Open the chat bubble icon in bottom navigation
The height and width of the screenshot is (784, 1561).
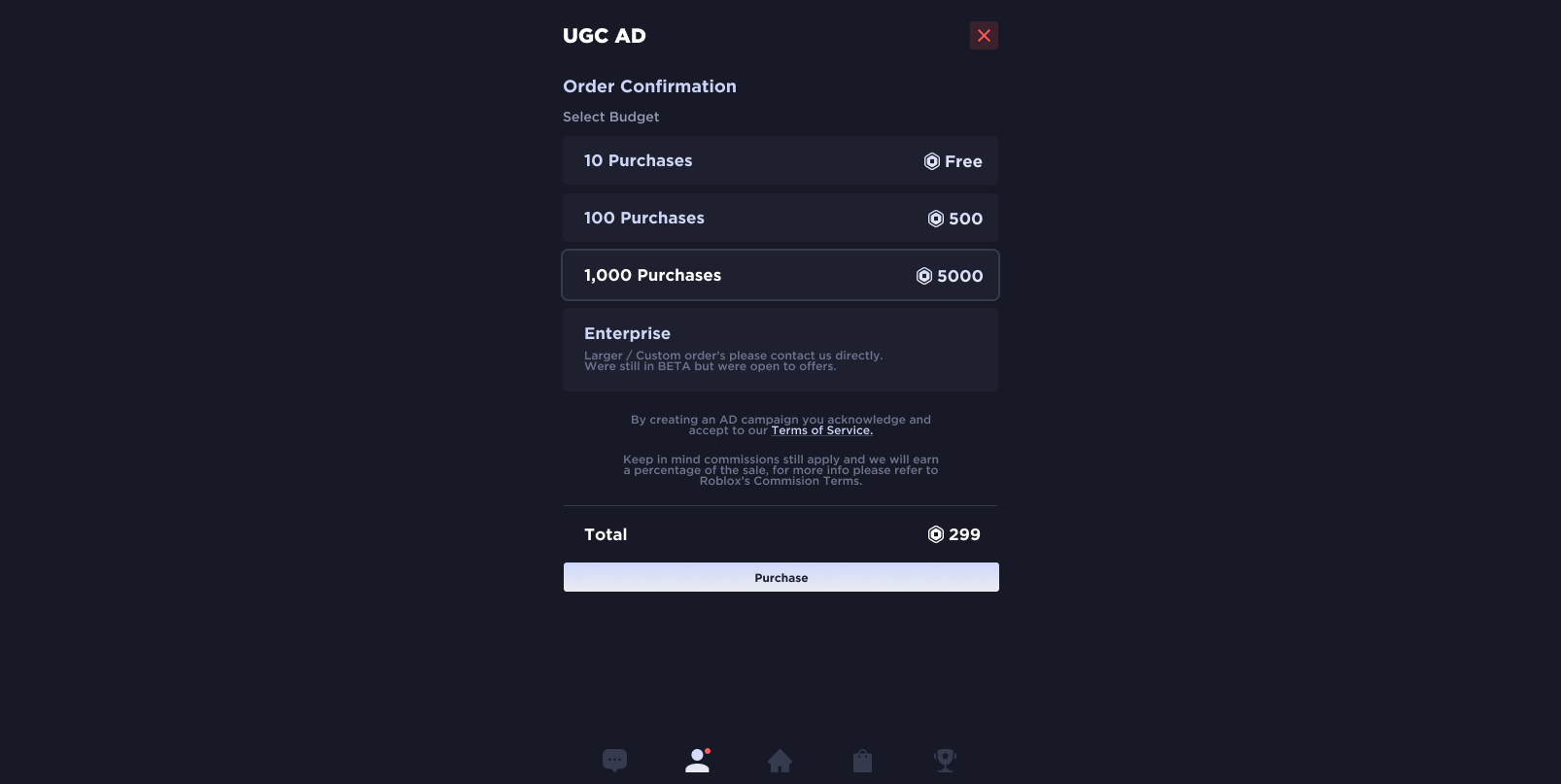[x=614, y=760]
